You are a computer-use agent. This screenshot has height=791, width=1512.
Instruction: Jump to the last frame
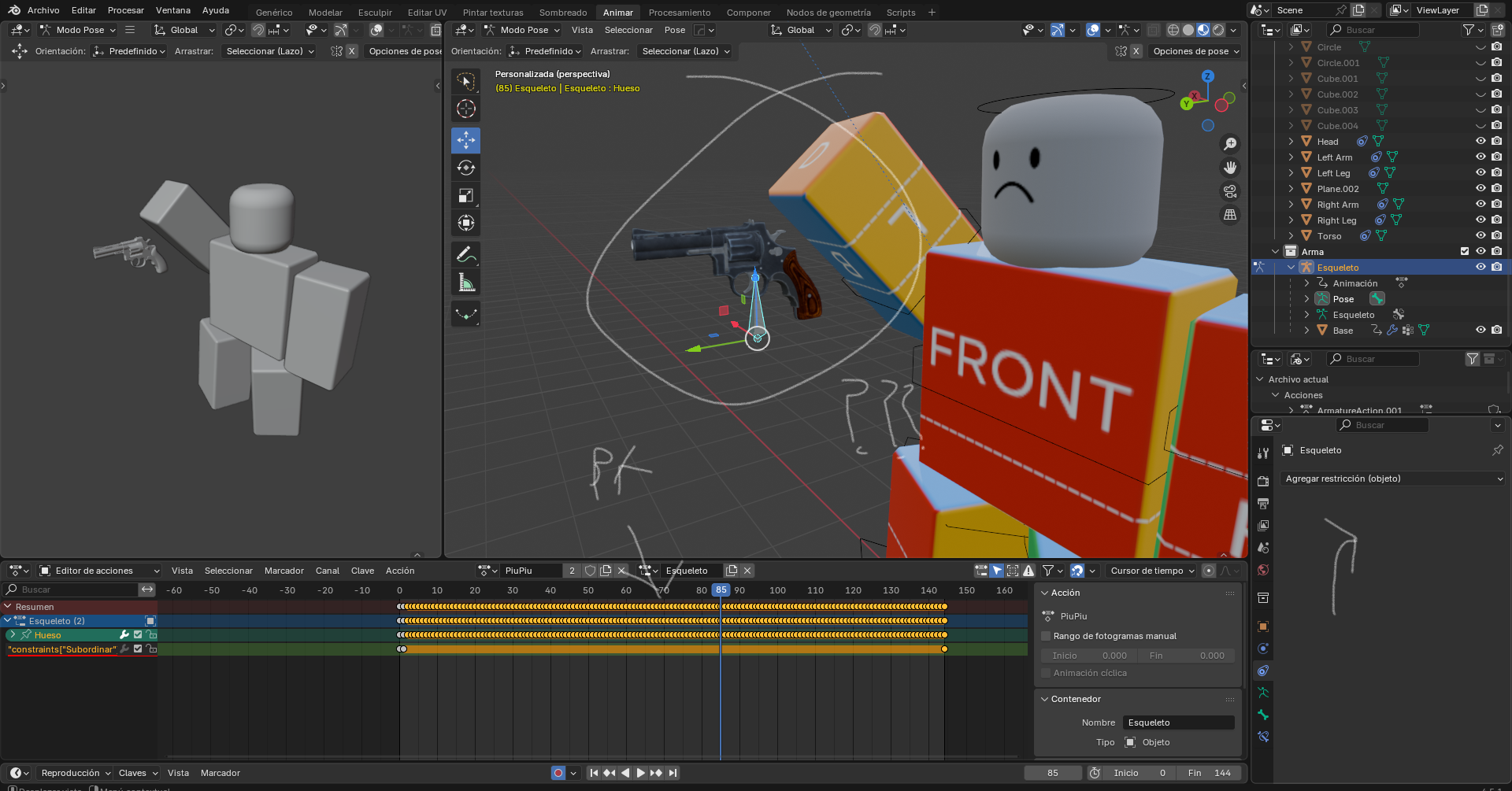coord(673,773)
